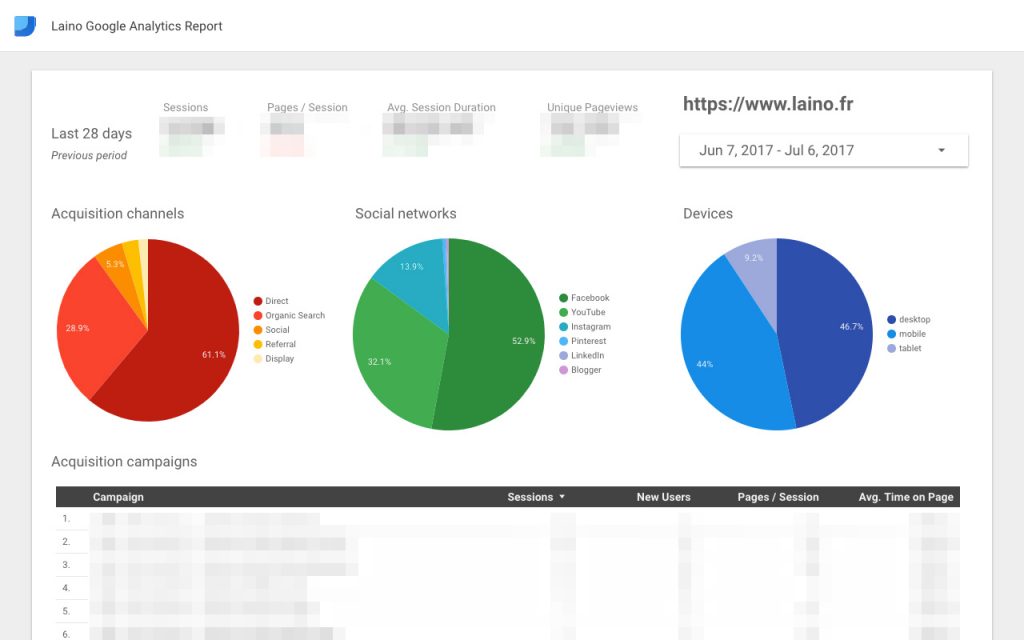Click the Previous period label
1024x640 pixels.
click(89, 155)
